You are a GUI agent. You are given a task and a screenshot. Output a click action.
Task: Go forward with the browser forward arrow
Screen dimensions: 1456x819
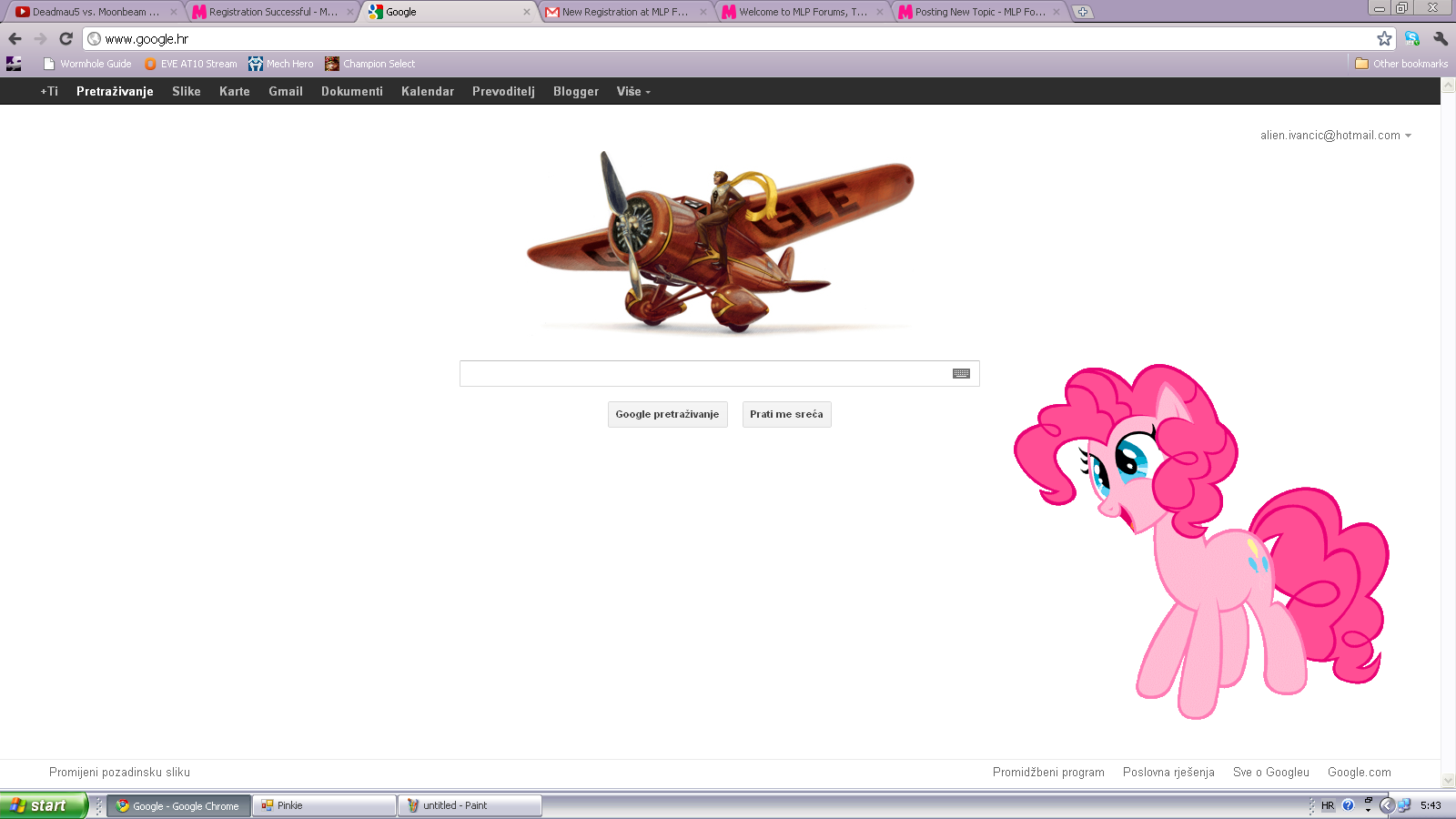(x=40, y=38)
